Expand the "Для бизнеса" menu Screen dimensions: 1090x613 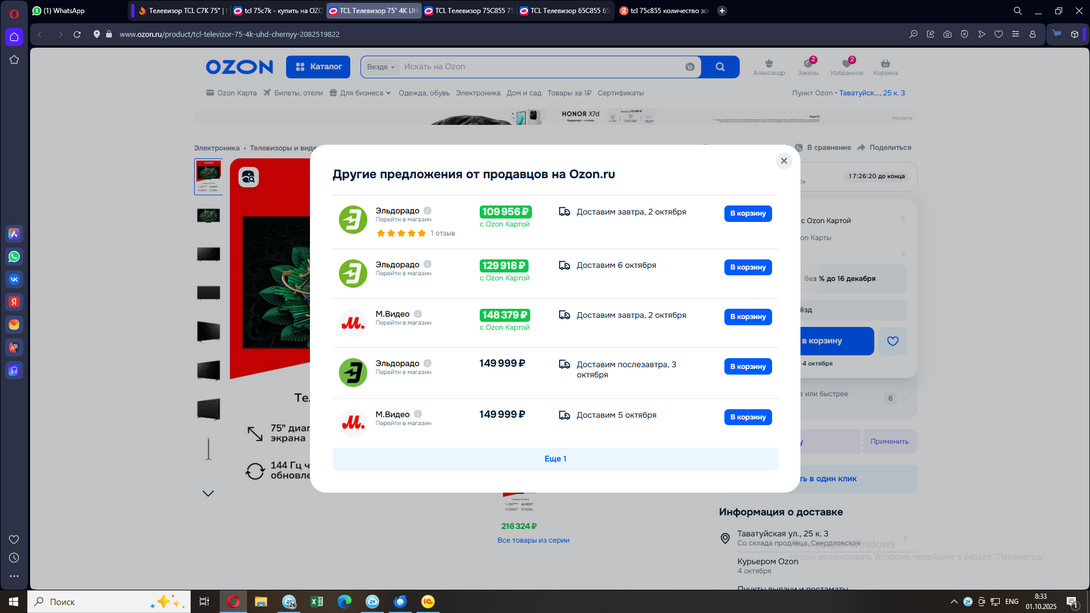click(x=361, y=93)
